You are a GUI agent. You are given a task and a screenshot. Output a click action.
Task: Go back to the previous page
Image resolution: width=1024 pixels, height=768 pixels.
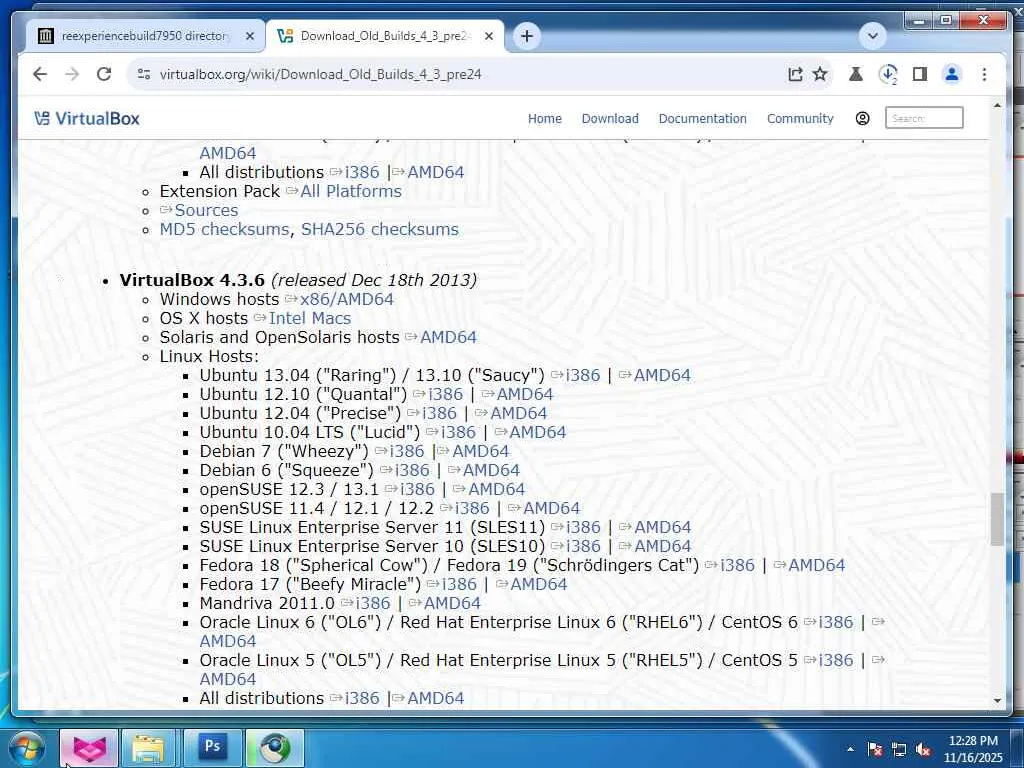pos(40,74)
